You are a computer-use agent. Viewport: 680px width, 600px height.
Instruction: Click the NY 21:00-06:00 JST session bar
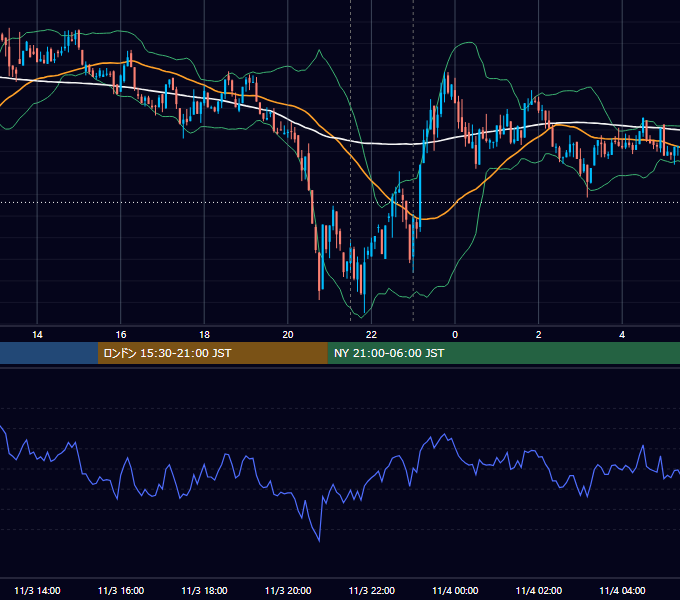click(503, 353)
